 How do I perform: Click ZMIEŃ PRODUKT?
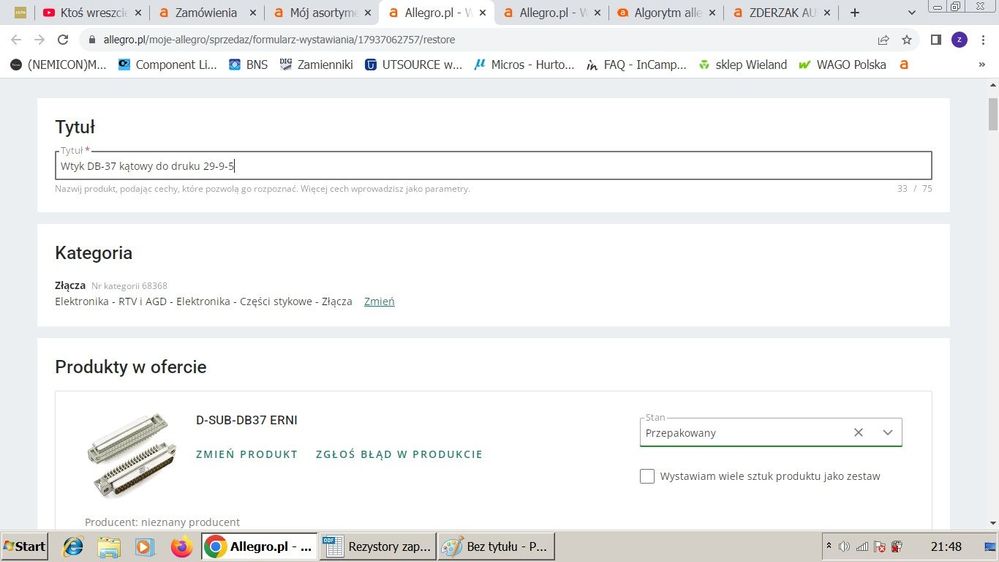coord(247,454)
